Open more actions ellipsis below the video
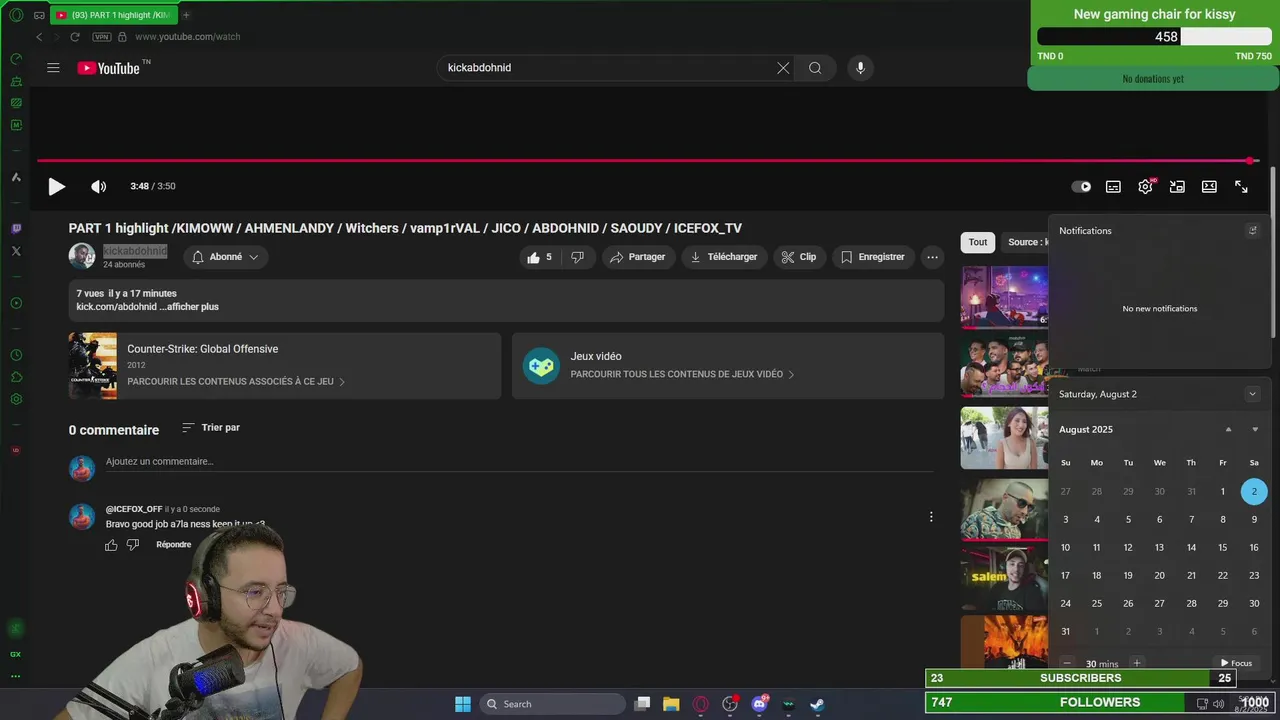The image size is (1280, 720). coord(932,257)
